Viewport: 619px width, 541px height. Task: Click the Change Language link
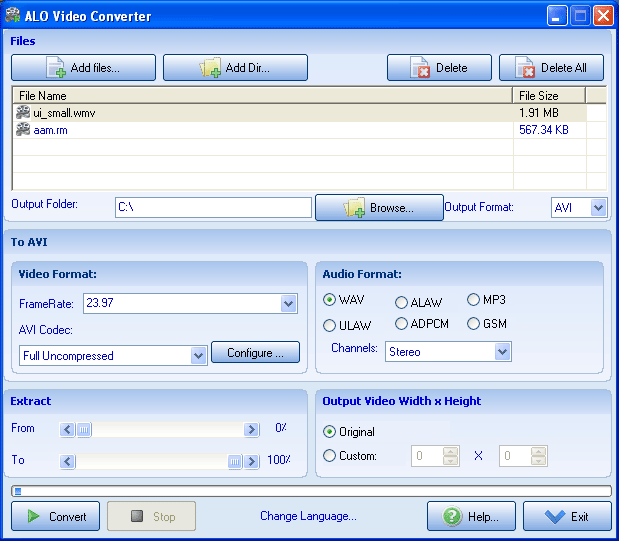(x=308, y=517)
